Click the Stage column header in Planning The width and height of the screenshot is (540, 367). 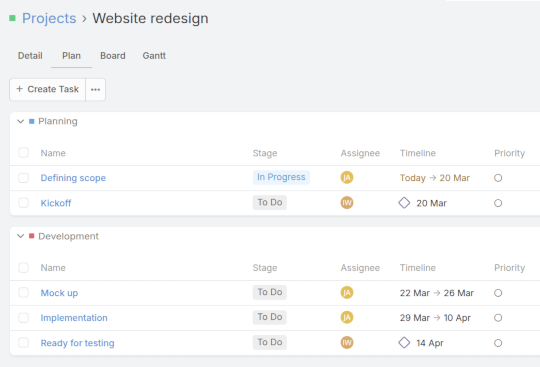(265, 153)
